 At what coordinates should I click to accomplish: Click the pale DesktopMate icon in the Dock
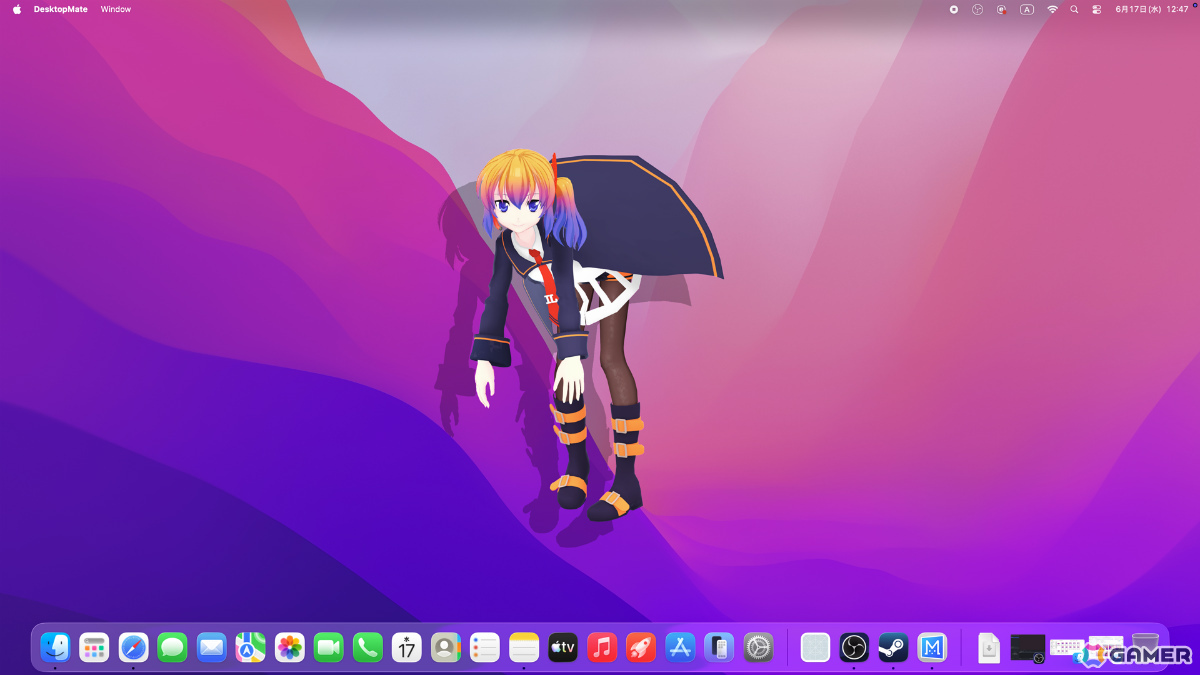[815, 648]
